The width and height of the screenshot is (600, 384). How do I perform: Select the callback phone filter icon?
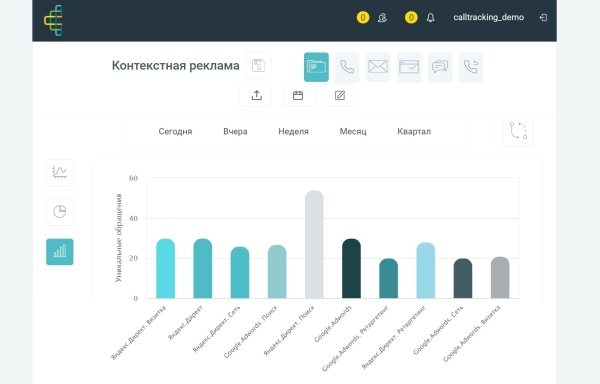click(471, 67)
